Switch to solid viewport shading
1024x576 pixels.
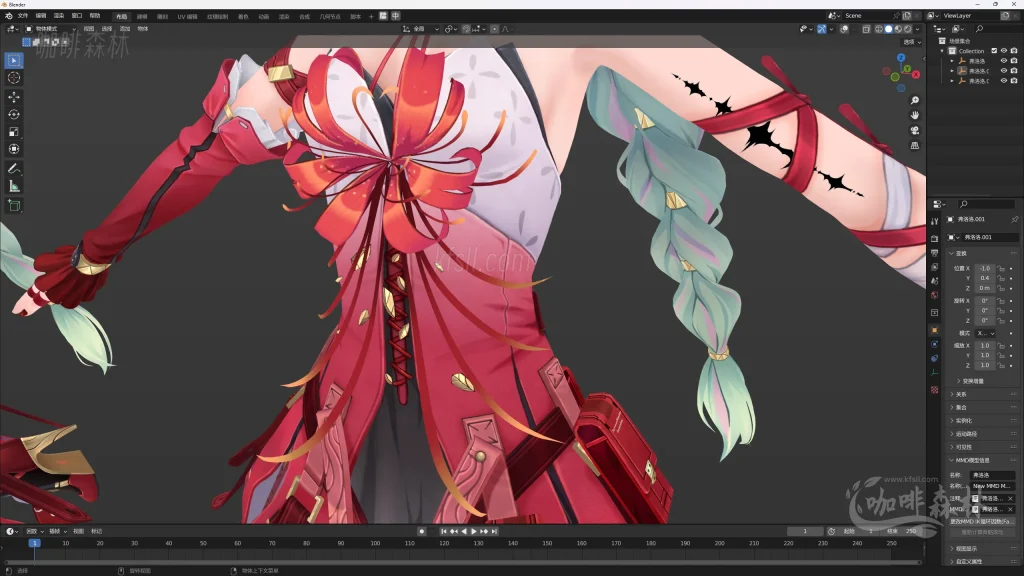[x=888, y=29]
